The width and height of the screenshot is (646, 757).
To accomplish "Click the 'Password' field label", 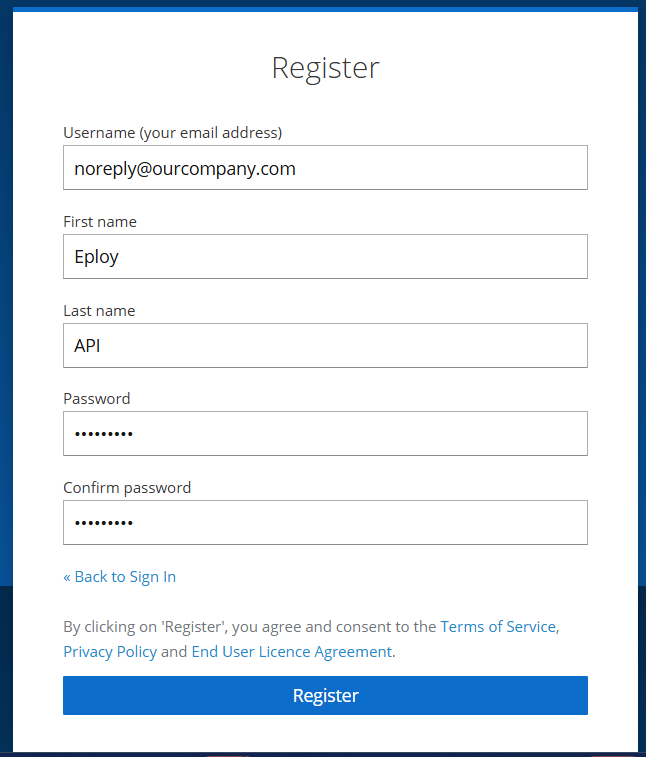I will [x=97, y=399].
